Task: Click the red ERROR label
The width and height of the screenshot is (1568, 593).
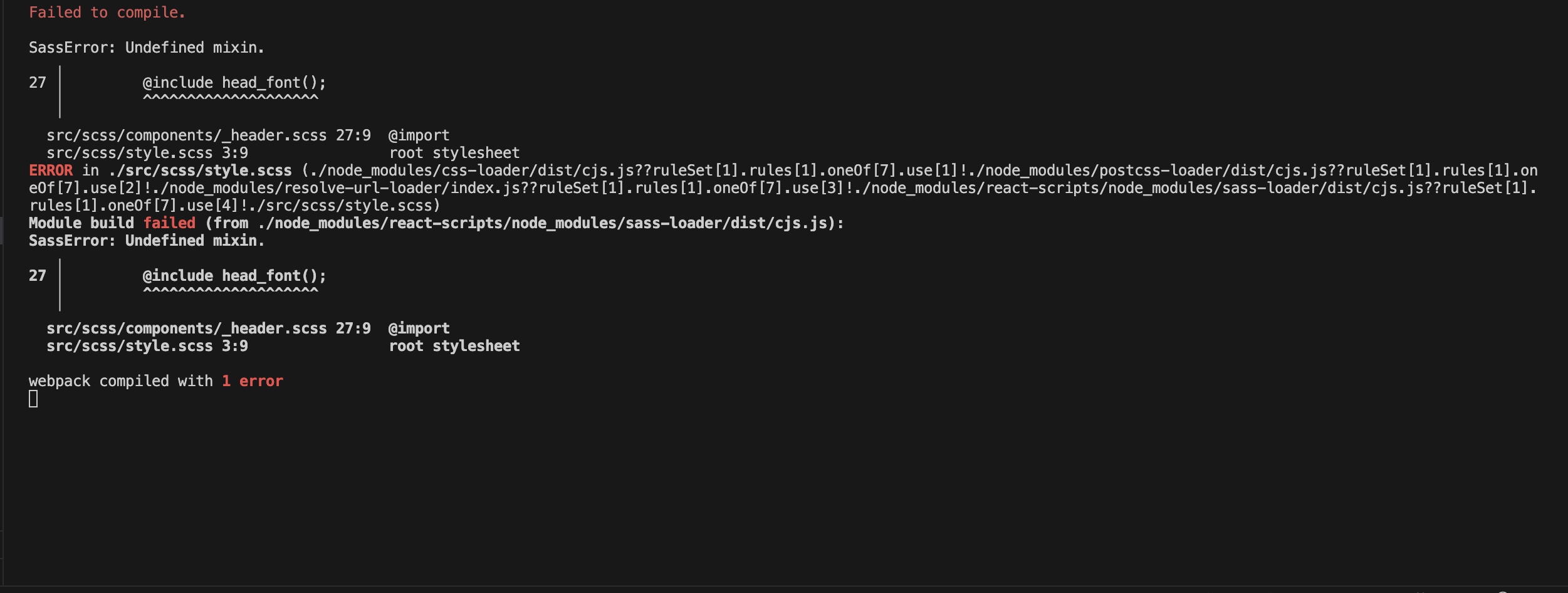Action: [x=51, y=171]
